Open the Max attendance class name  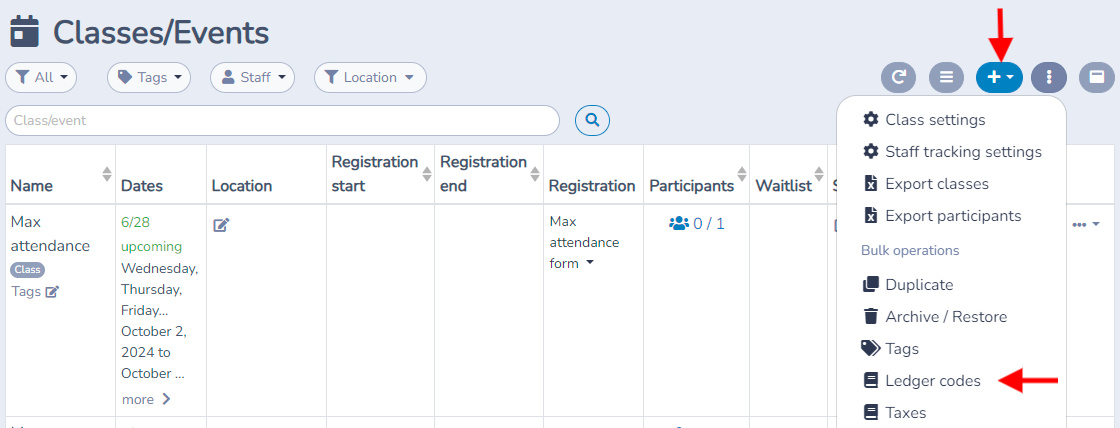[x=50, y=234]
